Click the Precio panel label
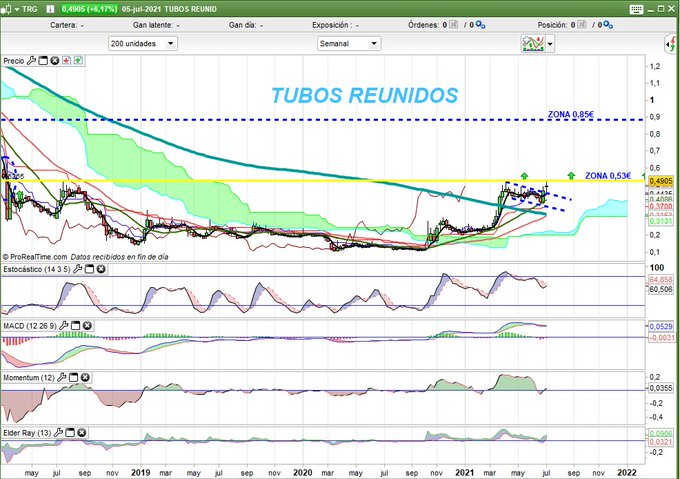 14,61
